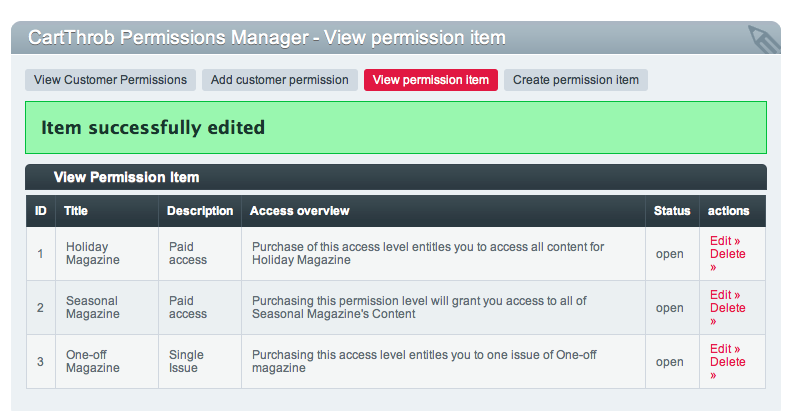Click the ID column header

click(41, 211)
